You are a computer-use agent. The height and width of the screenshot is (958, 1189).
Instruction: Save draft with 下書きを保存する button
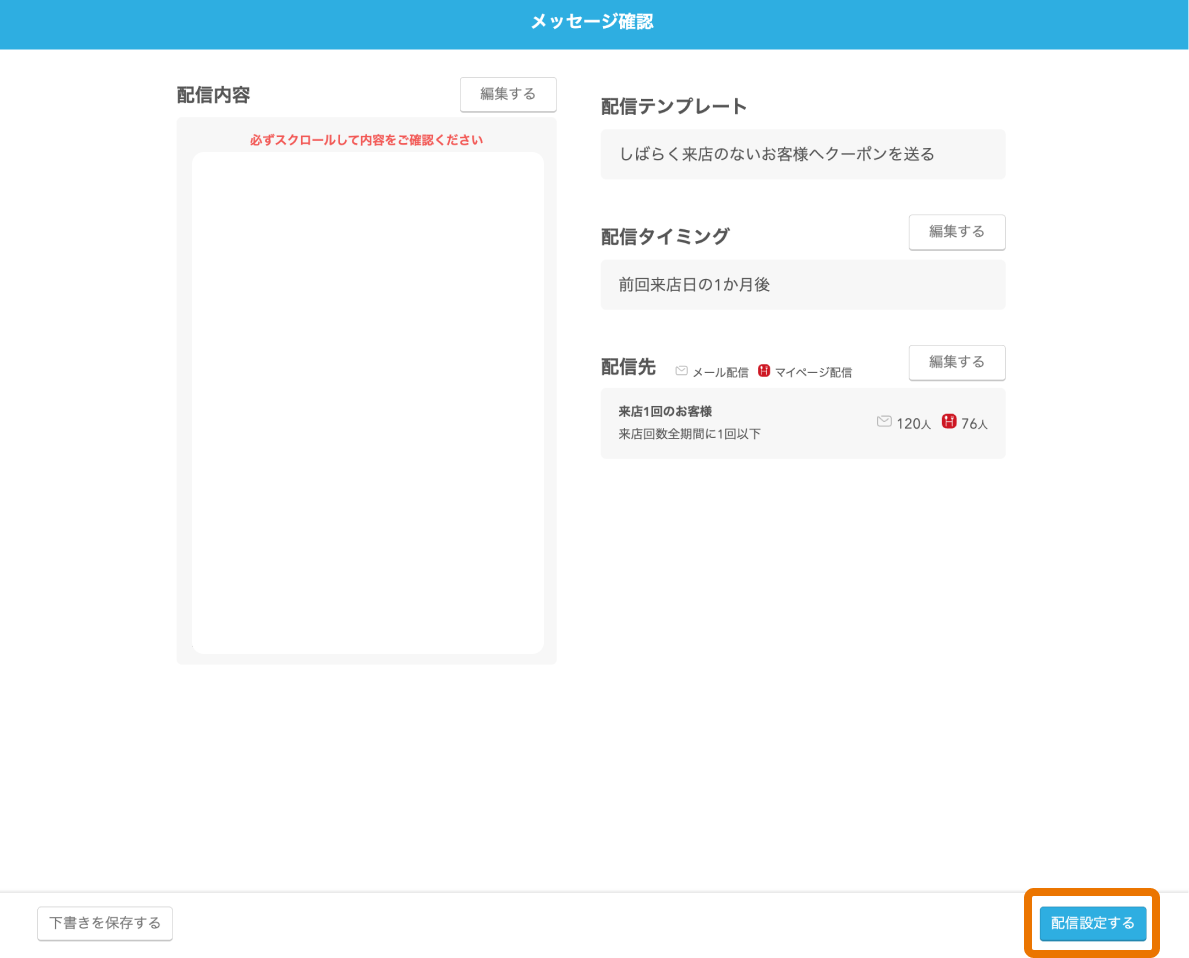(x=105, y=923)
